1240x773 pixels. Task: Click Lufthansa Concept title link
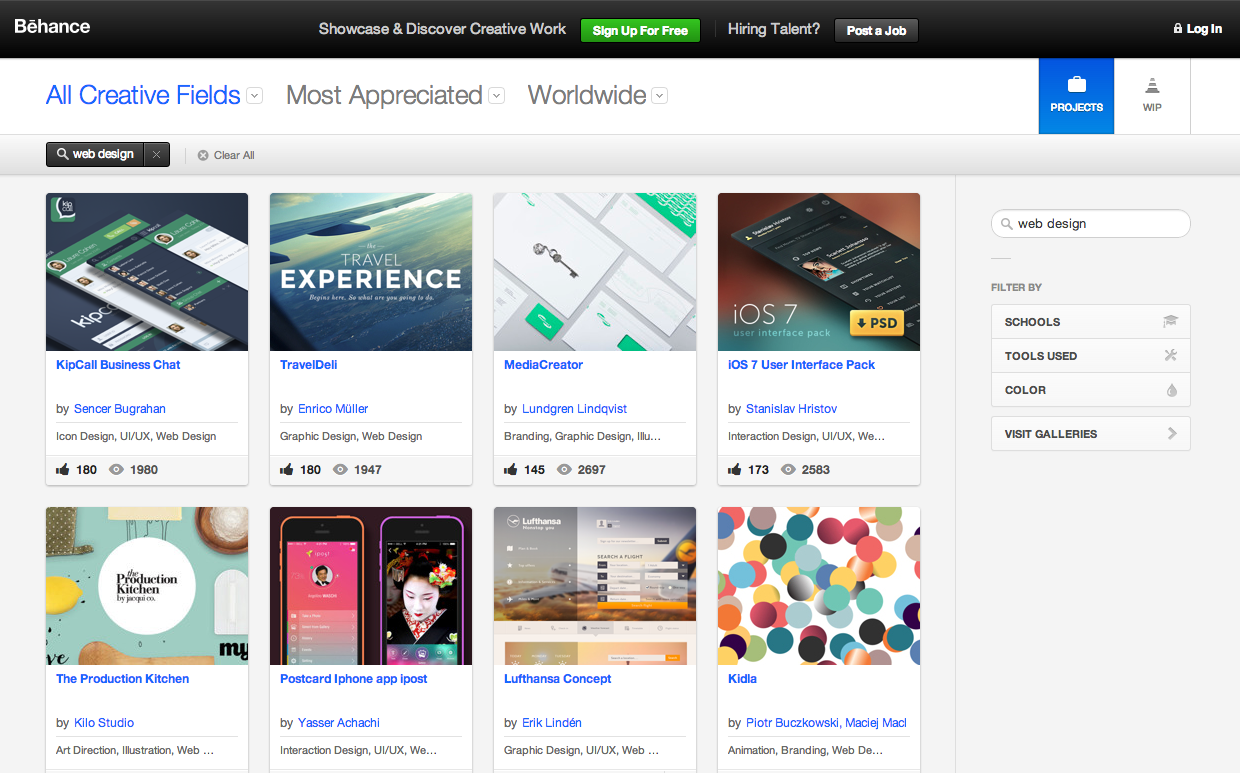(557, 679)
